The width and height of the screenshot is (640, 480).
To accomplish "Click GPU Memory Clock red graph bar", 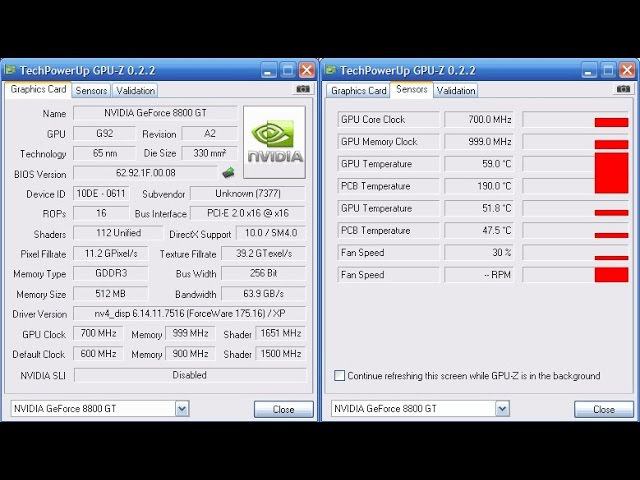I will [x=611, y=144].
